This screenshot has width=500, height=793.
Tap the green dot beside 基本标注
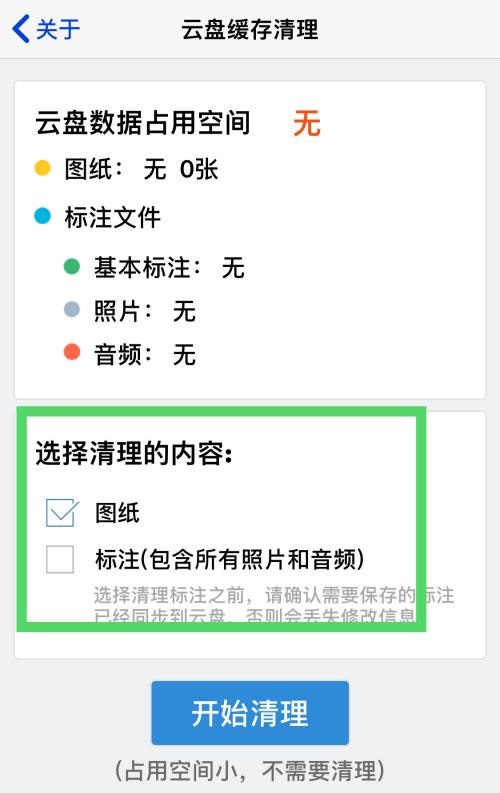72,266
